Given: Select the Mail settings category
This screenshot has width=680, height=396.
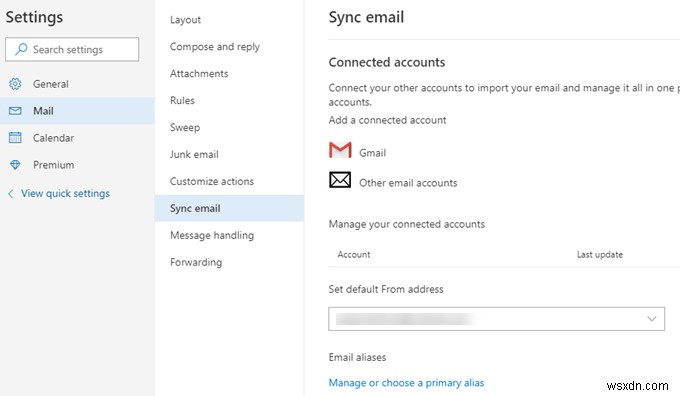Looking at the screenshot, I should [77, 111].
